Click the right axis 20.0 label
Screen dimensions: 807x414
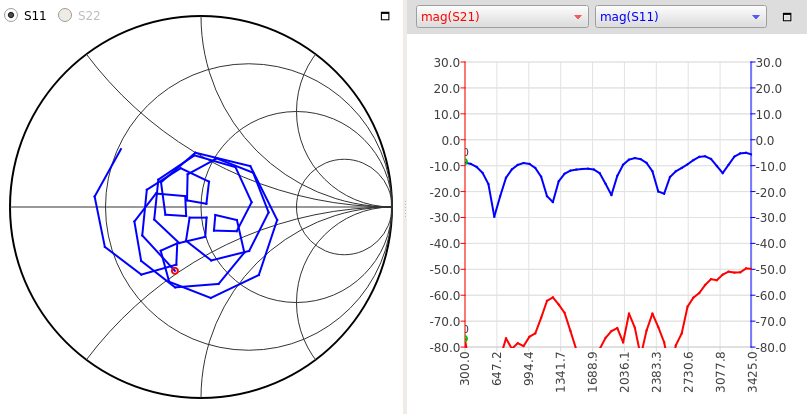[x=770, y=89]
